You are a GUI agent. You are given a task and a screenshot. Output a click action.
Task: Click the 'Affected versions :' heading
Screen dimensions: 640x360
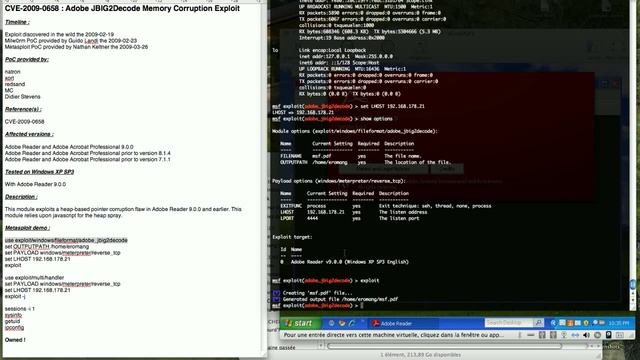coord(29,134)
